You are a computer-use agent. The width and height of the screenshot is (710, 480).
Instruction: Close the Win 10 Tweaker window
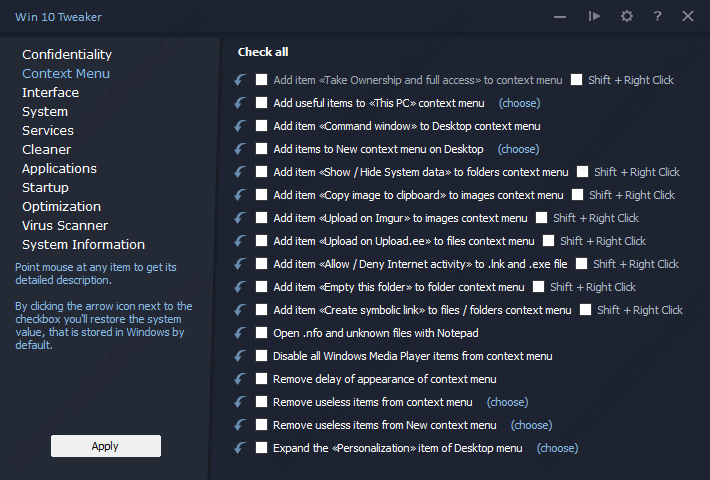point(688,16)
